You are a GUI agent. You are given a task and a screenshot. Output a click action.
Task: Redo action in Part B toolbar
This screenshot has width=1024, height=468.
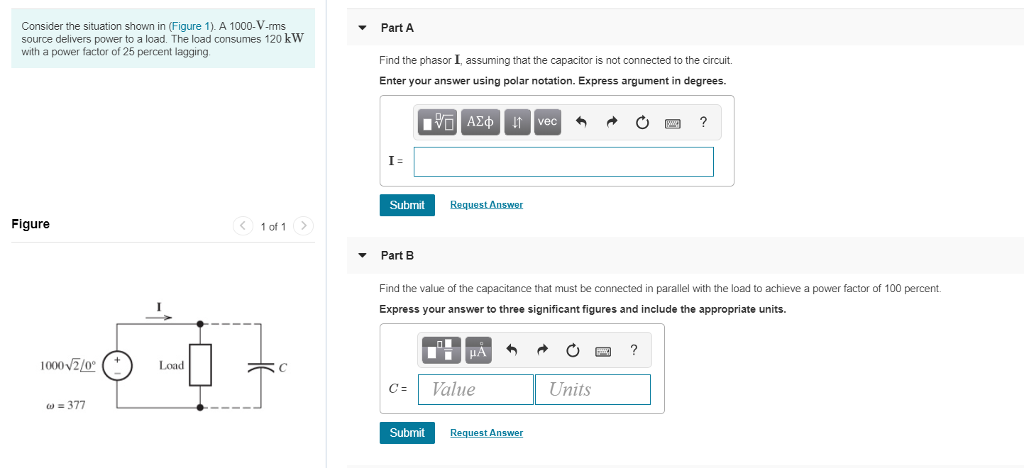(x=542, y=350)
